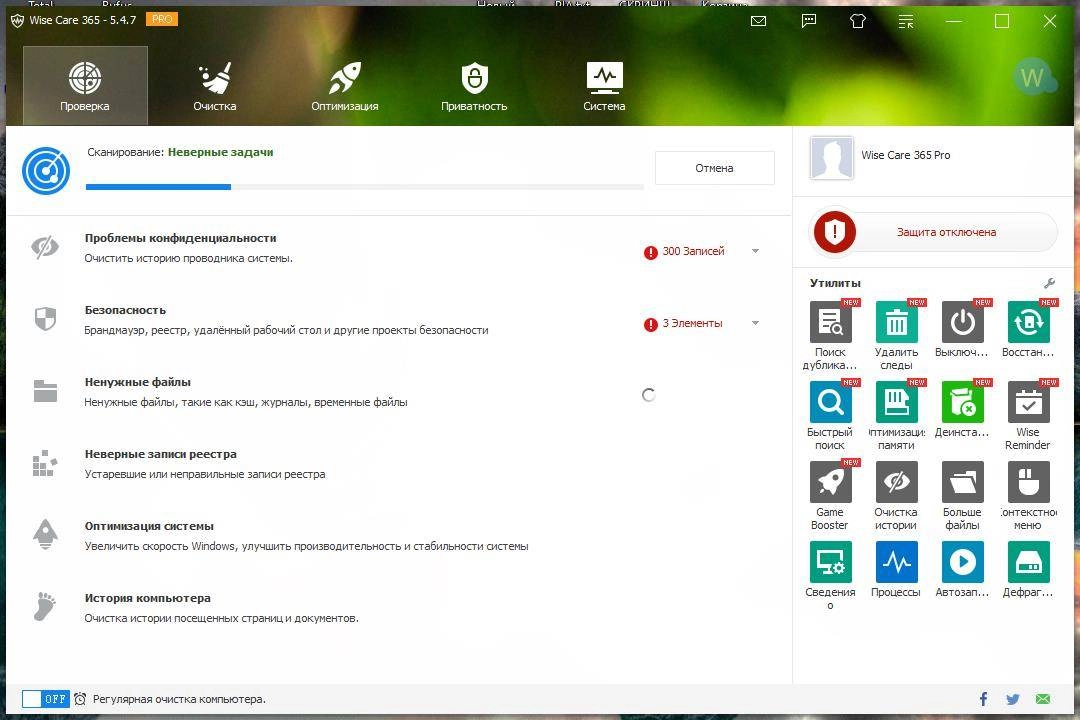
Task: Switch to the Оптимизация tab
Action: (344, 85)
